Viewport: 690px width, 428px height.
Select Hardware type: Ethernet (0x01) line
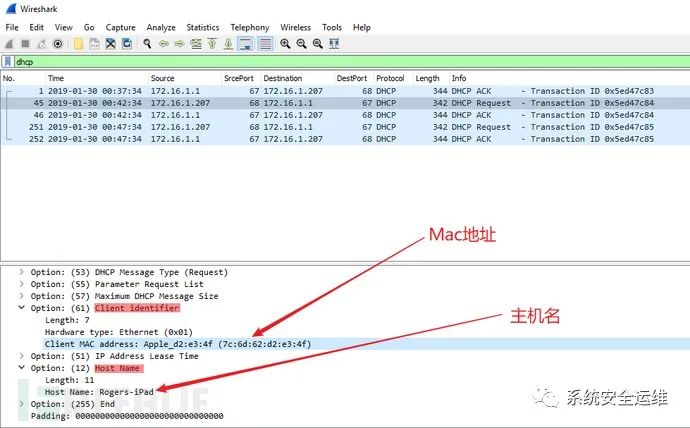[x=119, y=332]
